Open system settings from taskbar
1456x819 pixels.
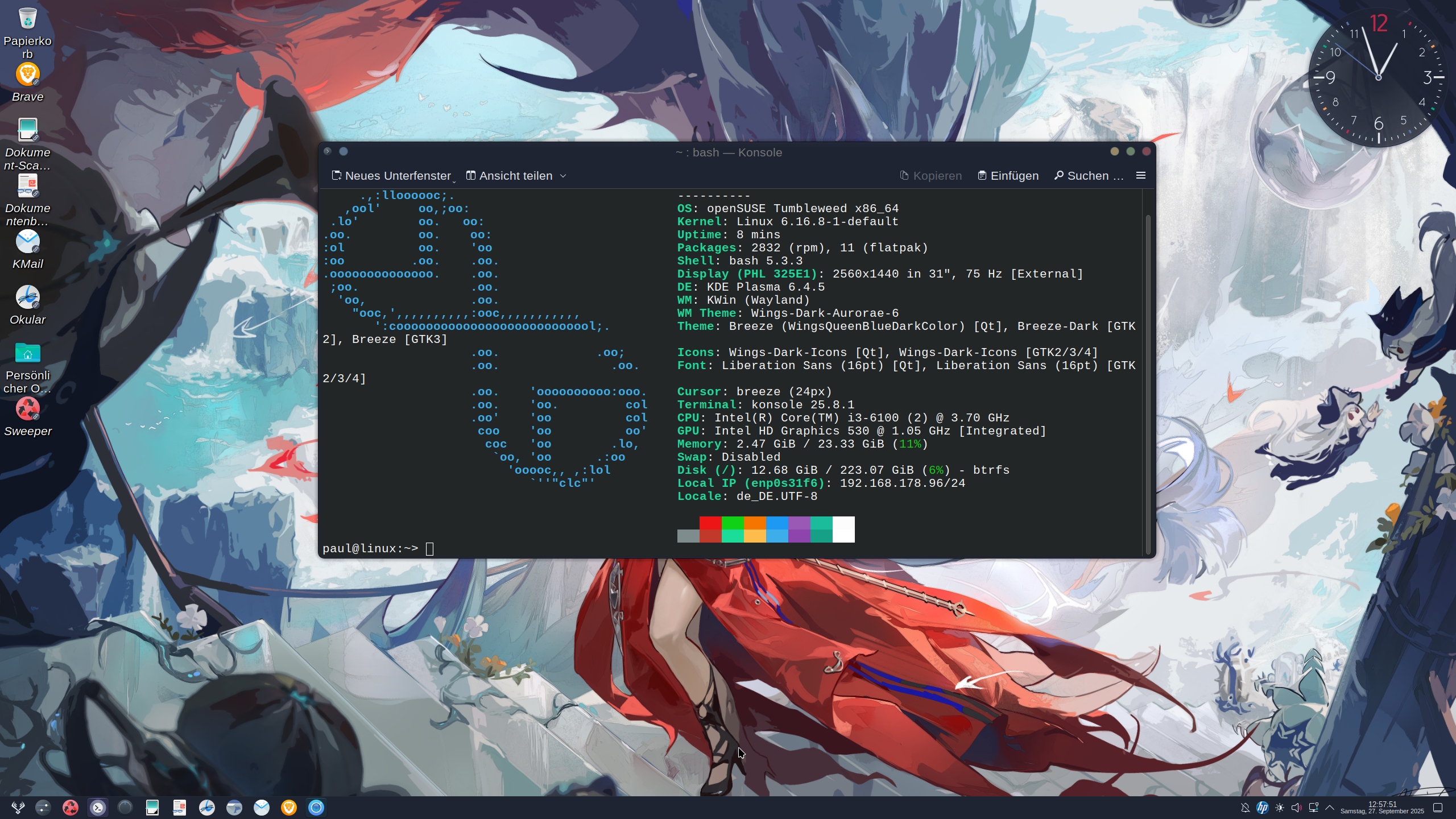(x=43, y=807)
